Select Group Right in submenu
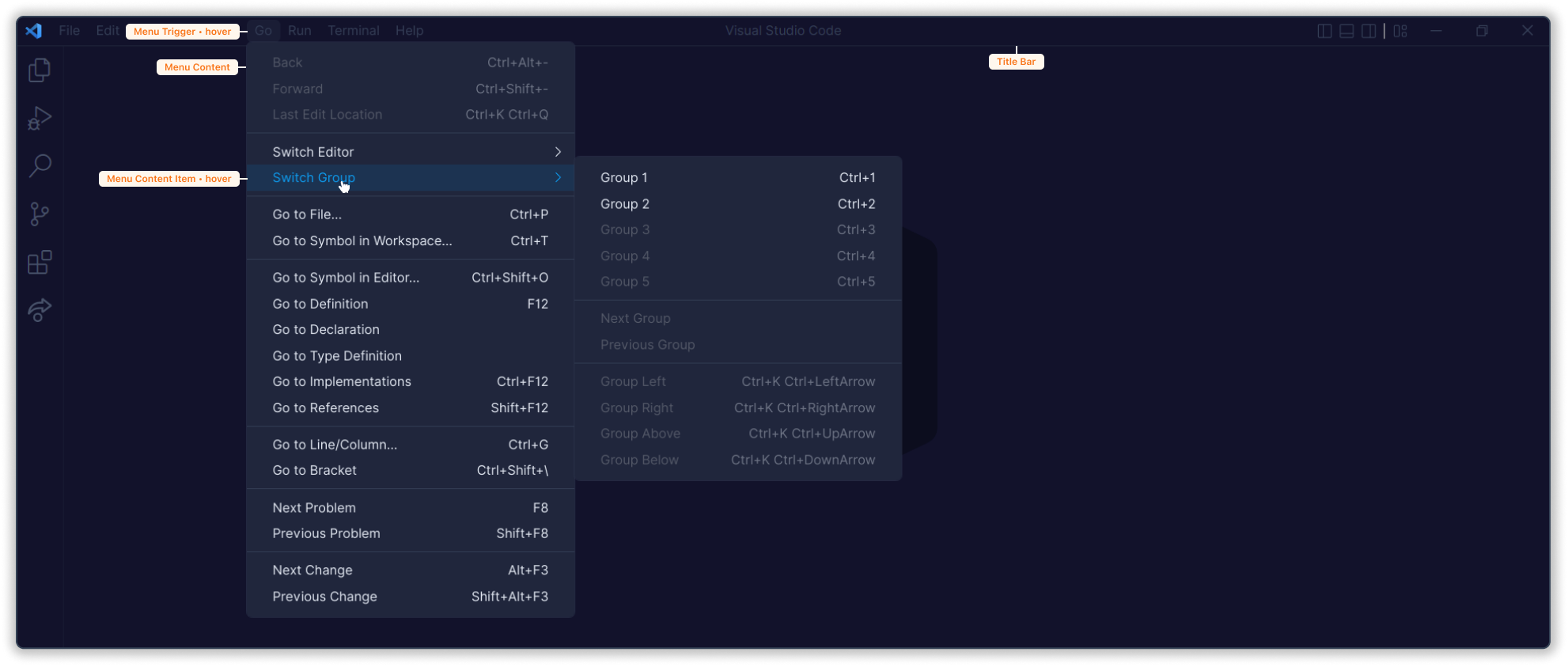 (738, 408)
